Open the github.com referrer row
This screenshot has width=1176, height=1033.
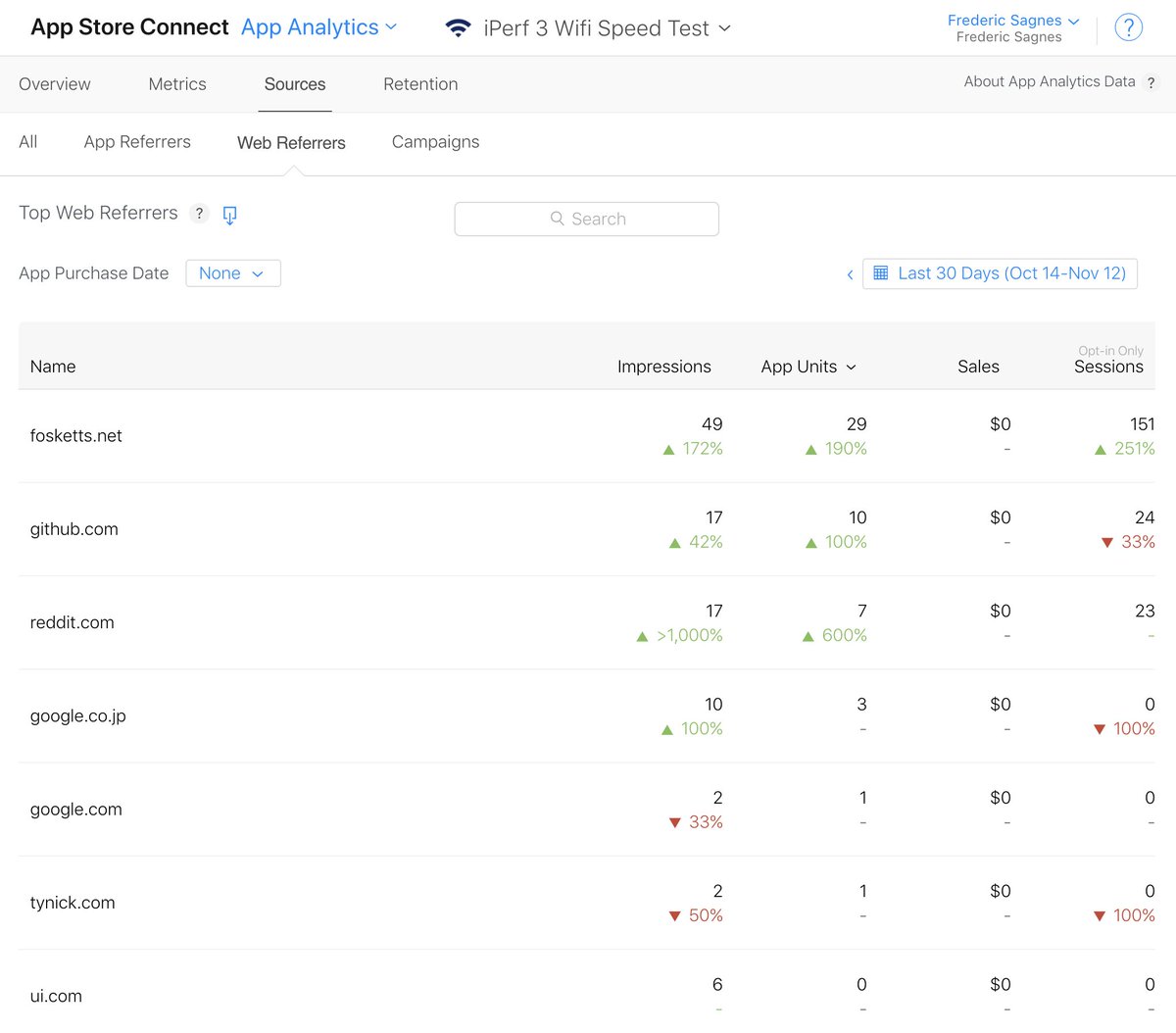(x=587, y=529)
